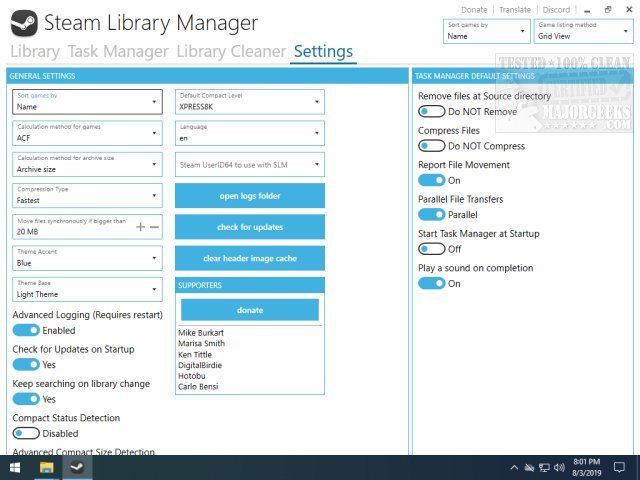This screenshot has width=640, height=480.
Task: Toggle Parallel File Transfers switch
Action: (x=431, y=215)
